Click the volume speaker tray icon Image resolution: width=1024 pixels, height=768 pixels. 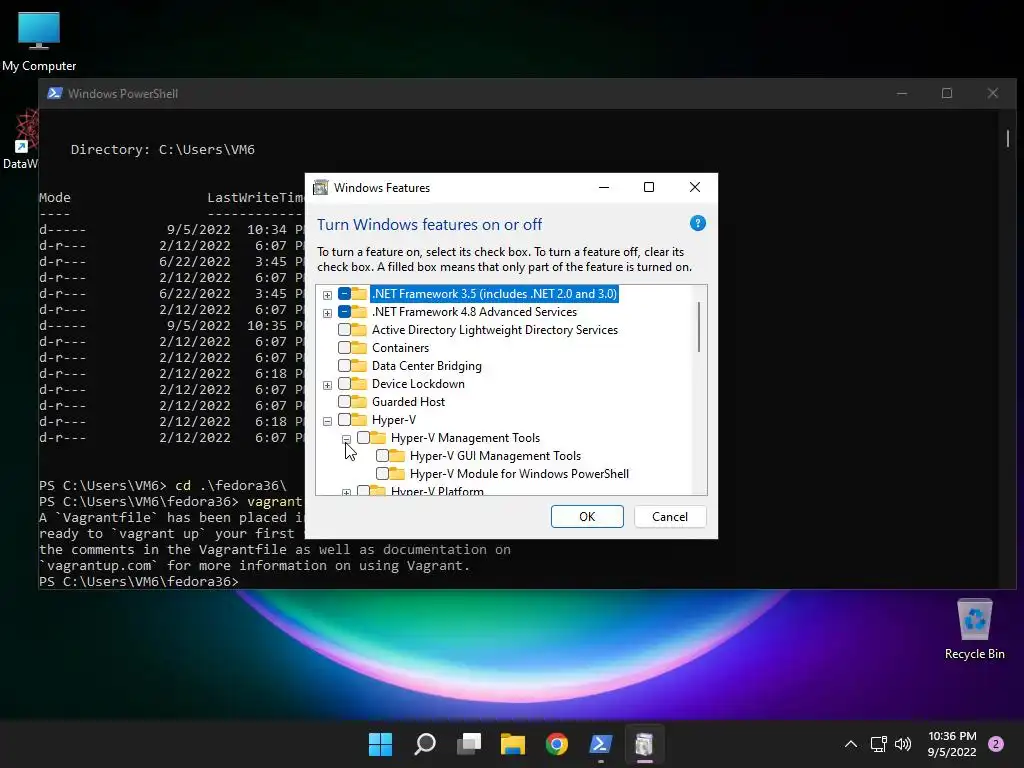(903, 744)
